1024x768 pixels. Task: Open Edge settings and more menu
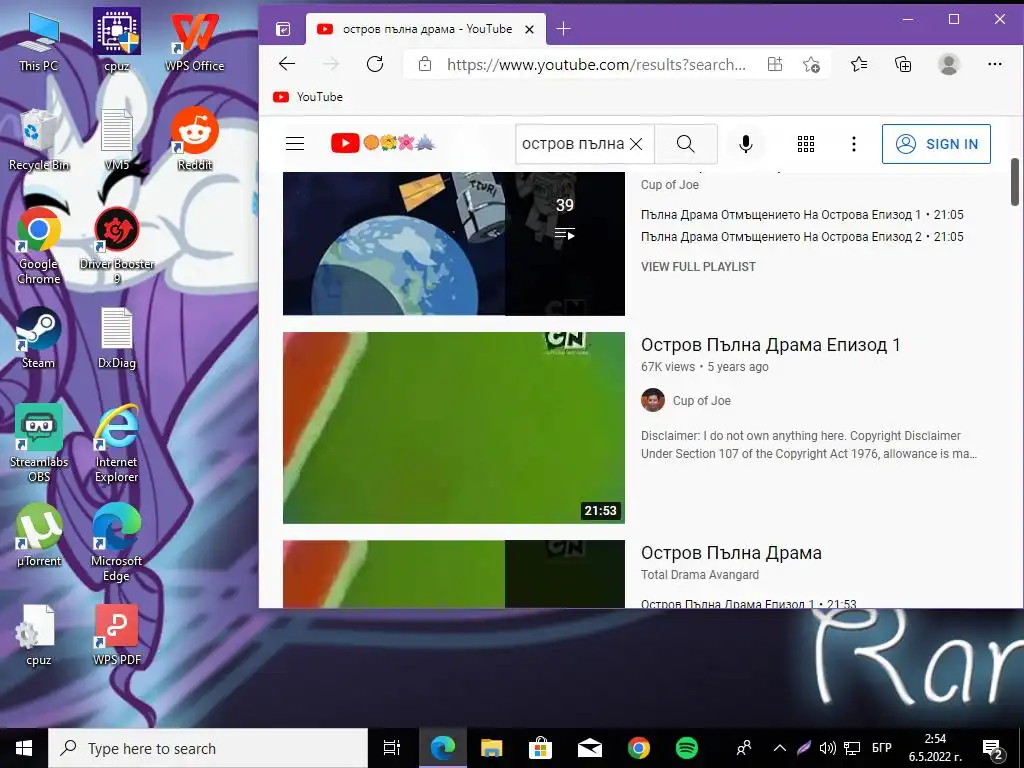[x=995, y=64]
